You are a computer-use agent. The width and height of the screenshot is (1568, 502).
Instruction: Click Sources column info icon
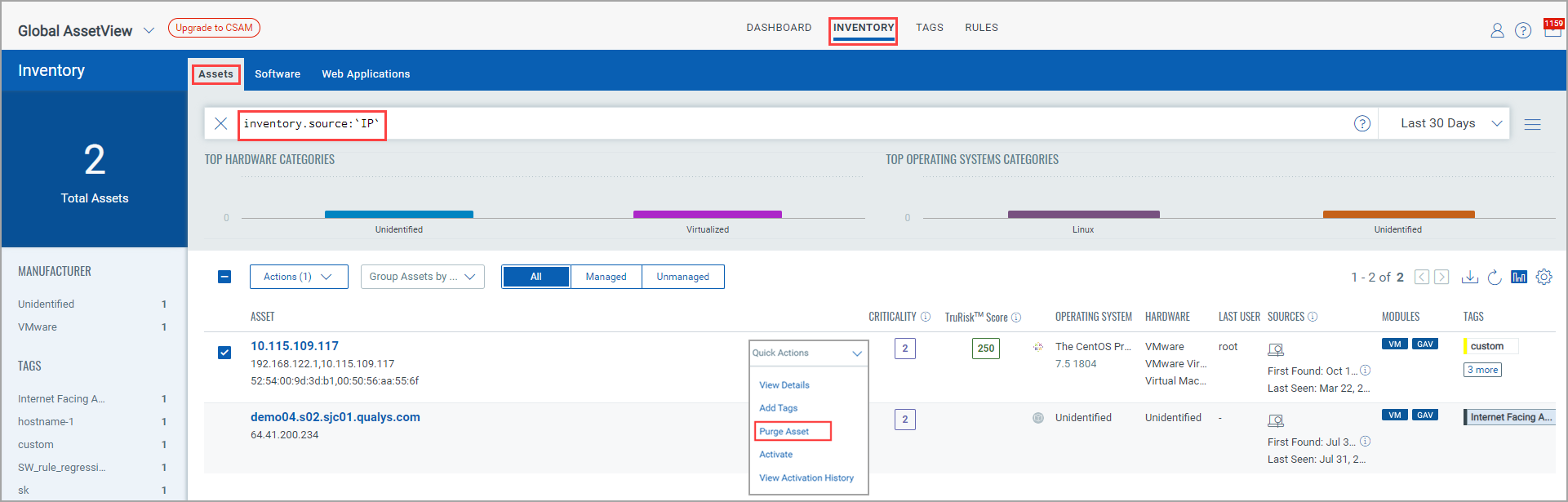pos(1313,317)
